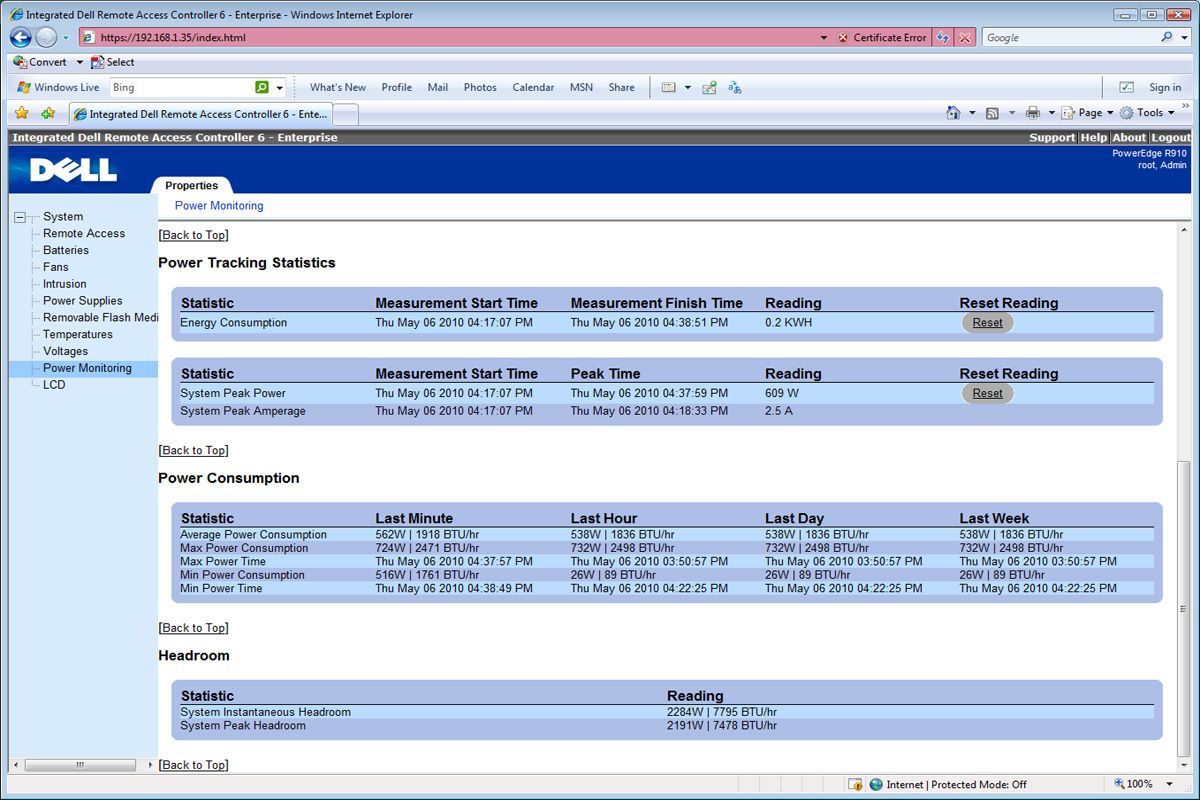This screenshot has width=1200, height=800.
Task: Click the browser Home icon
Action: coord(954,113)
